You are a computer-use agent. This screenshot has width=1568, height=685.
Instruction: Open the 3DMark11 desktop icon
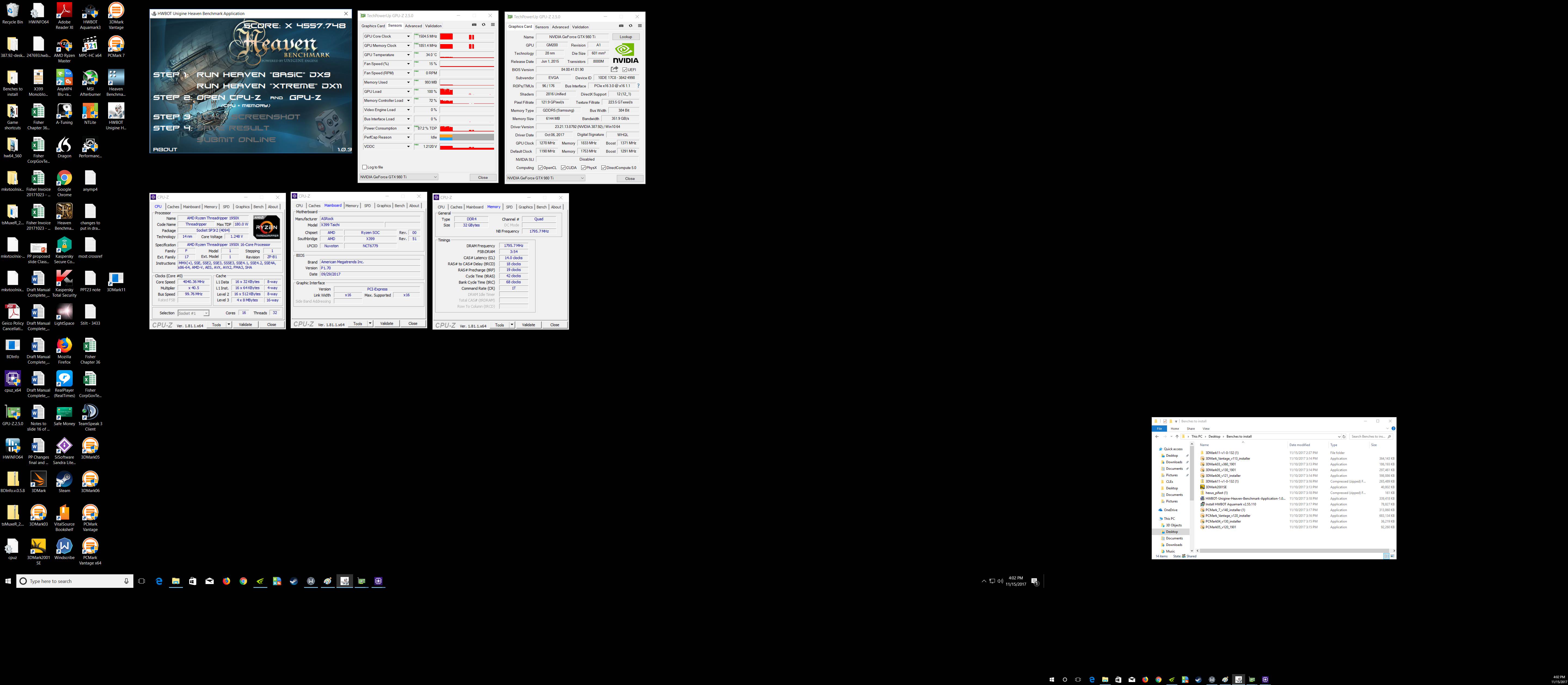116,282
